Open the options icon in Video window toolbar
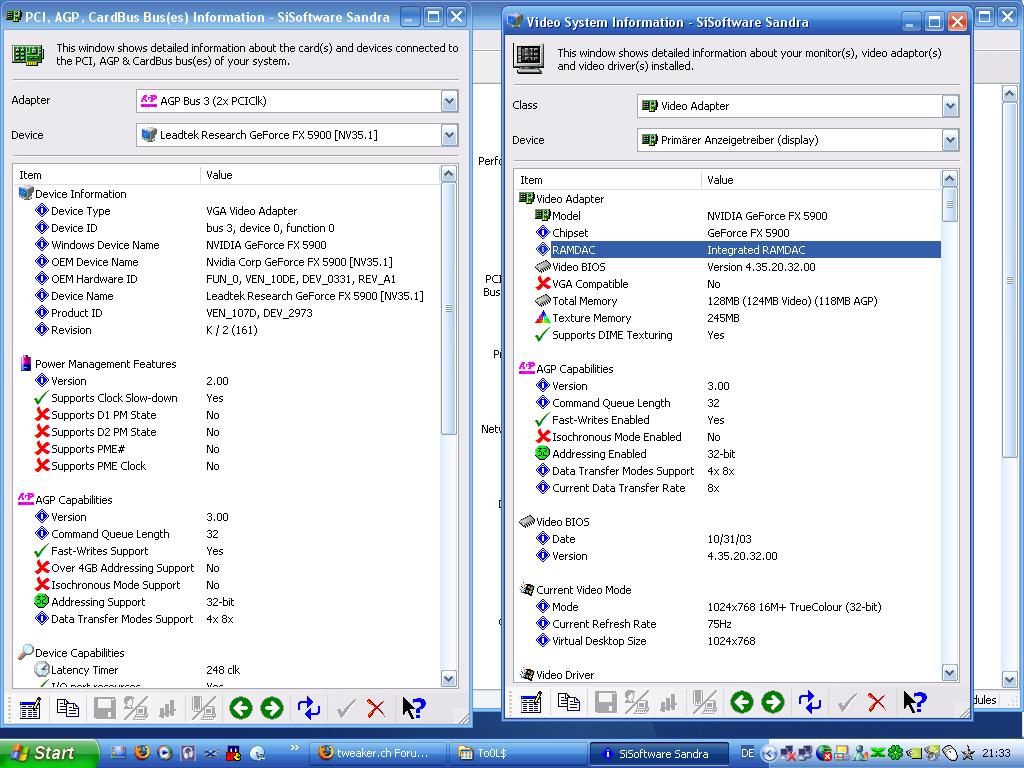The width and height of the screenshot is (1024, 768). coord(531,703)
